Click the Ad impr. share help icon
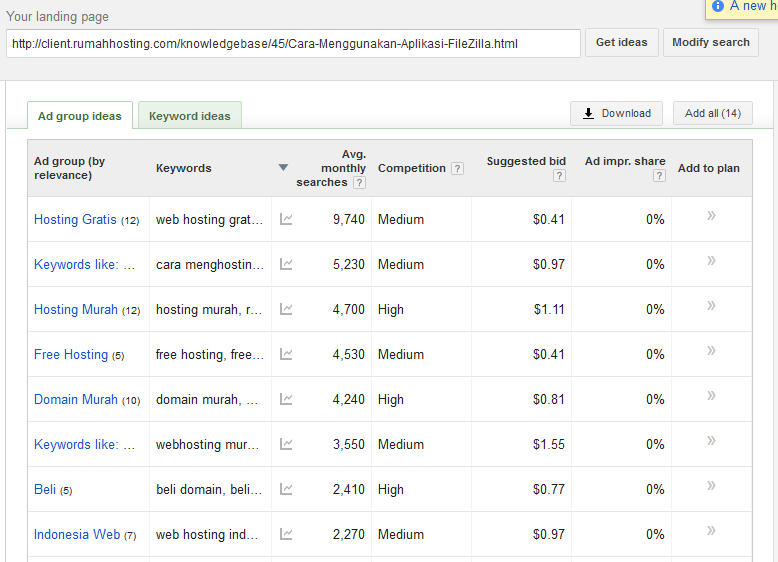 coord(659,176)
